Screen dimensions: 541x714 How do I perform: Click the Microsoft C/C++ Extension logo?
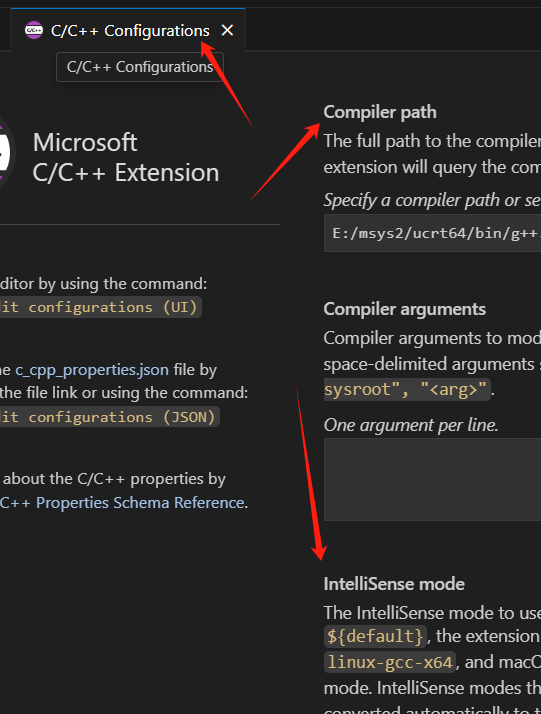pos(5,153)
